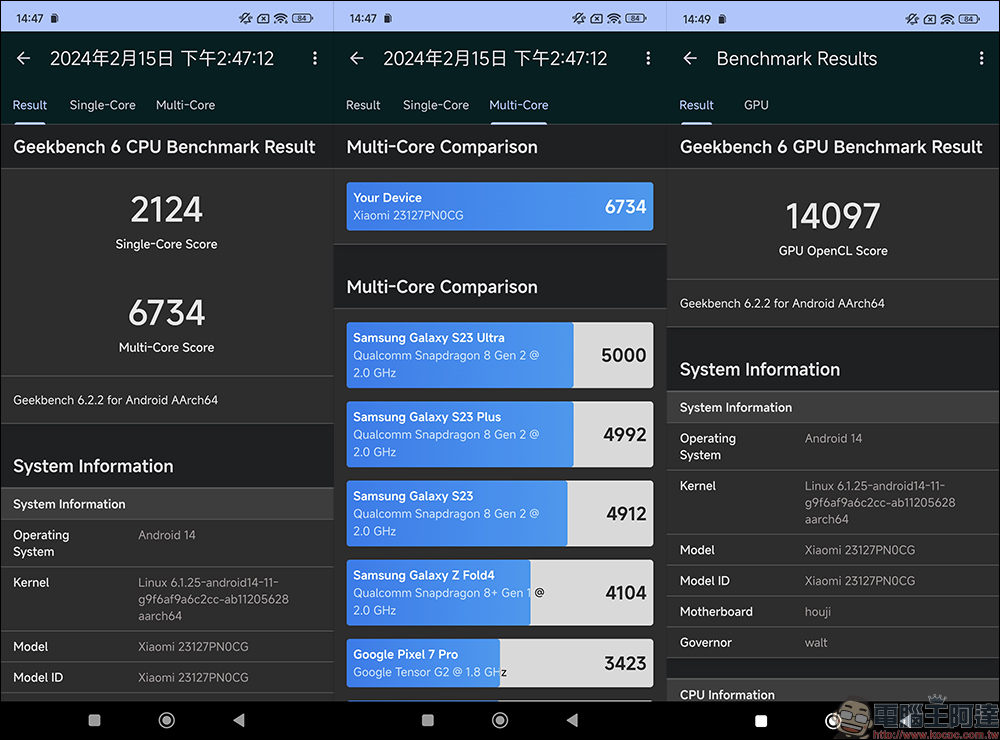
Task: Tap circular home button under middle screen
Action: point(500,720)
